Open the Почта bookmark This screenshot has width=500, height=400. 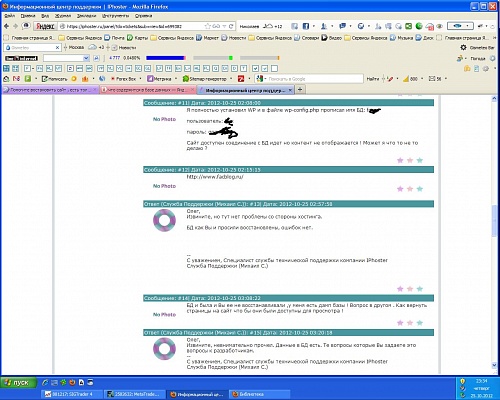click(x=114, y=38)
